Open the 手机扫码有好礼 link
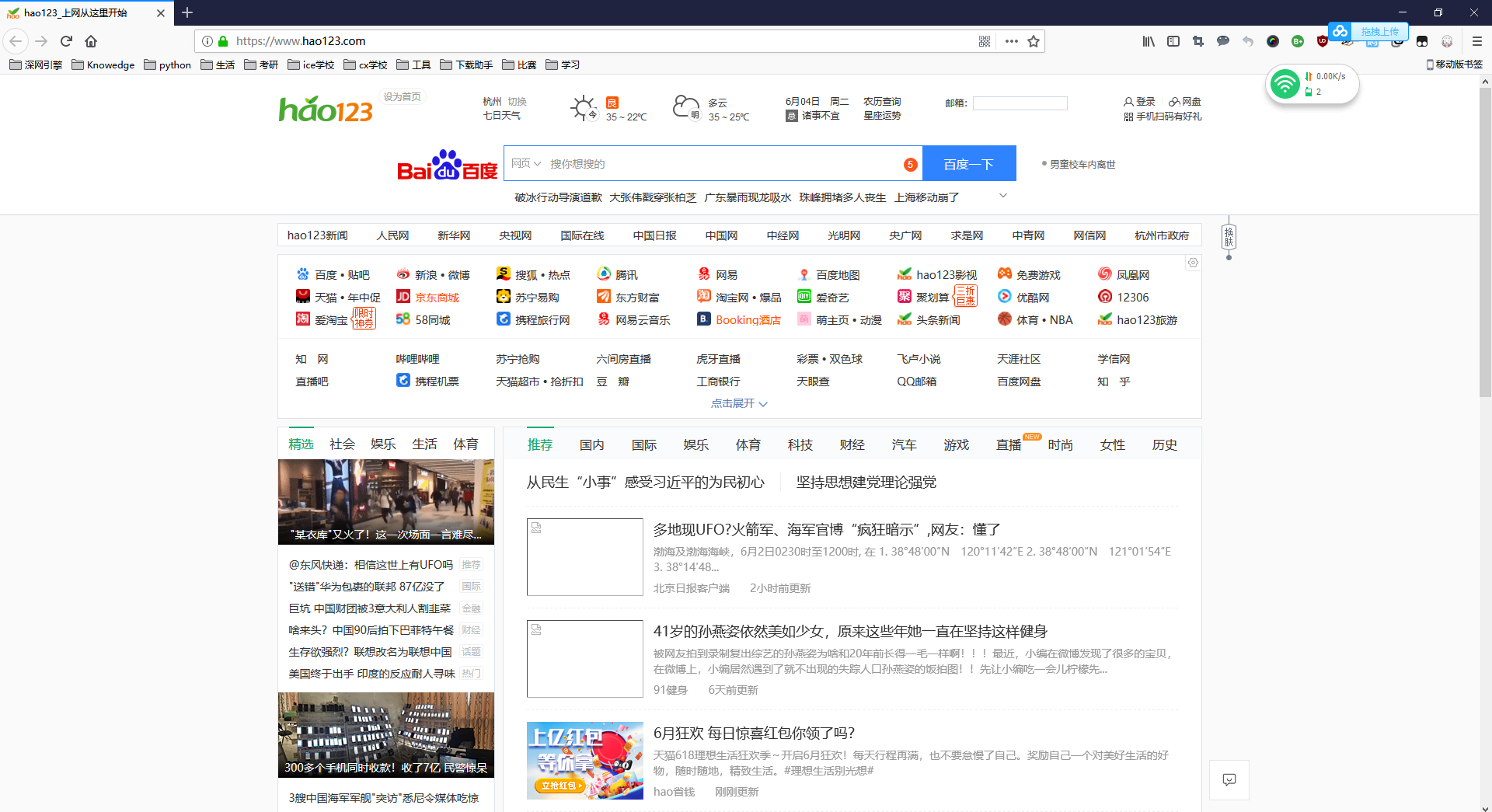The width and height of the screenshot is (1492, 812). [1163, 117]
